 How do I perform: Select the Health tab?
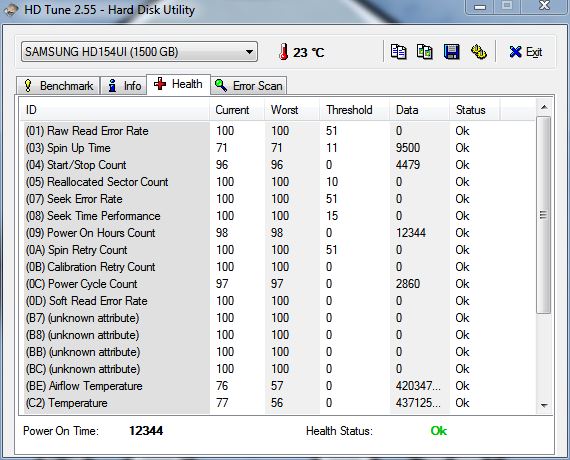click(x=178, y=84)
